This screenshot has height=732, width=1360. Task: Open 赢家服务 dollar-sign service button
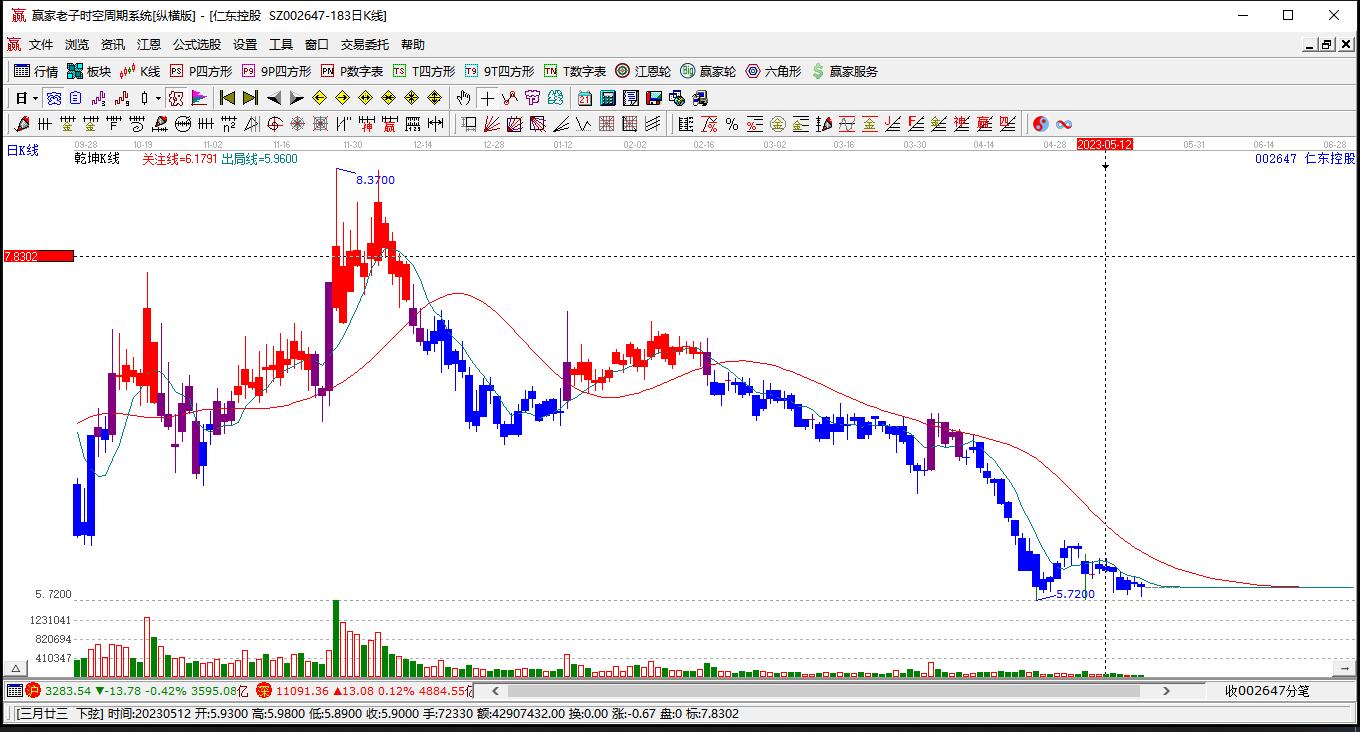click(845, 71)
